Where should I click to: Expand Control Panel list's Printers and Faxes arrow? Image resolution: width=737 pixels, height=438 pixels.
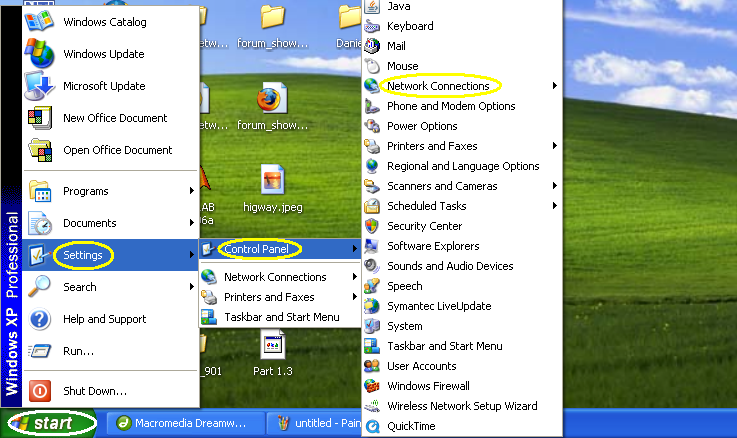(555, 146)
